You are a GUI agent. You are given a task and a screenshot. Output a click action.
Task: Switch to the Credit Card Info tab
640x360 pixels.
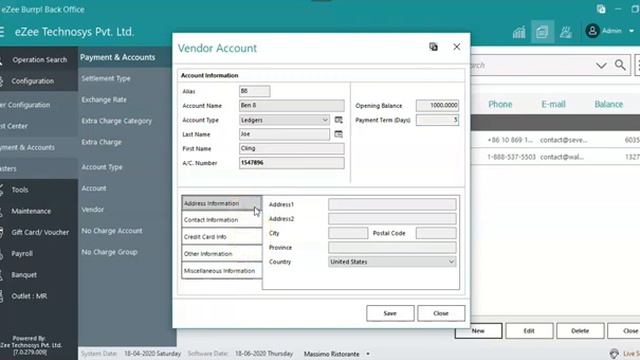(222, 237)
